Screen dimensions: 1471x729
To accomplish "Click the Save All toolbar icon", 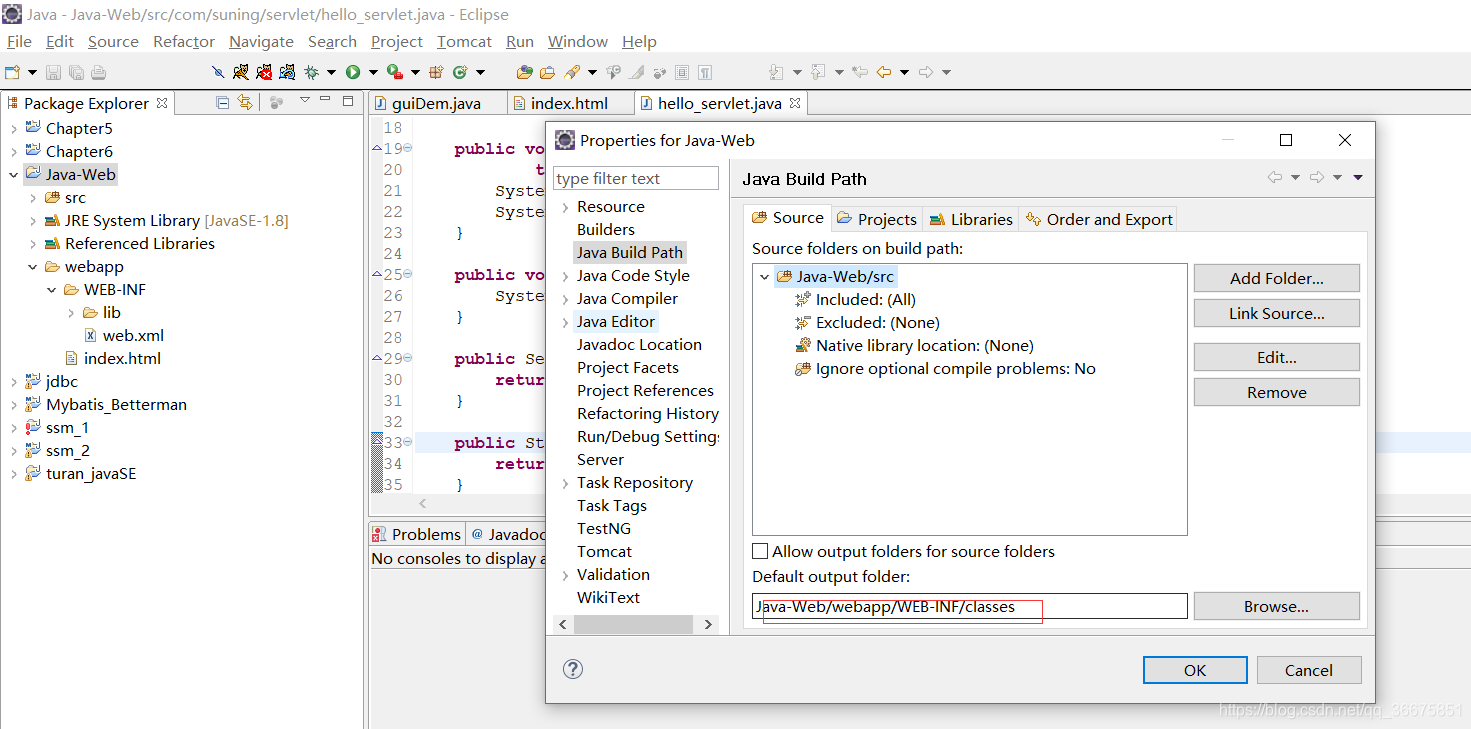I will 76,72.
